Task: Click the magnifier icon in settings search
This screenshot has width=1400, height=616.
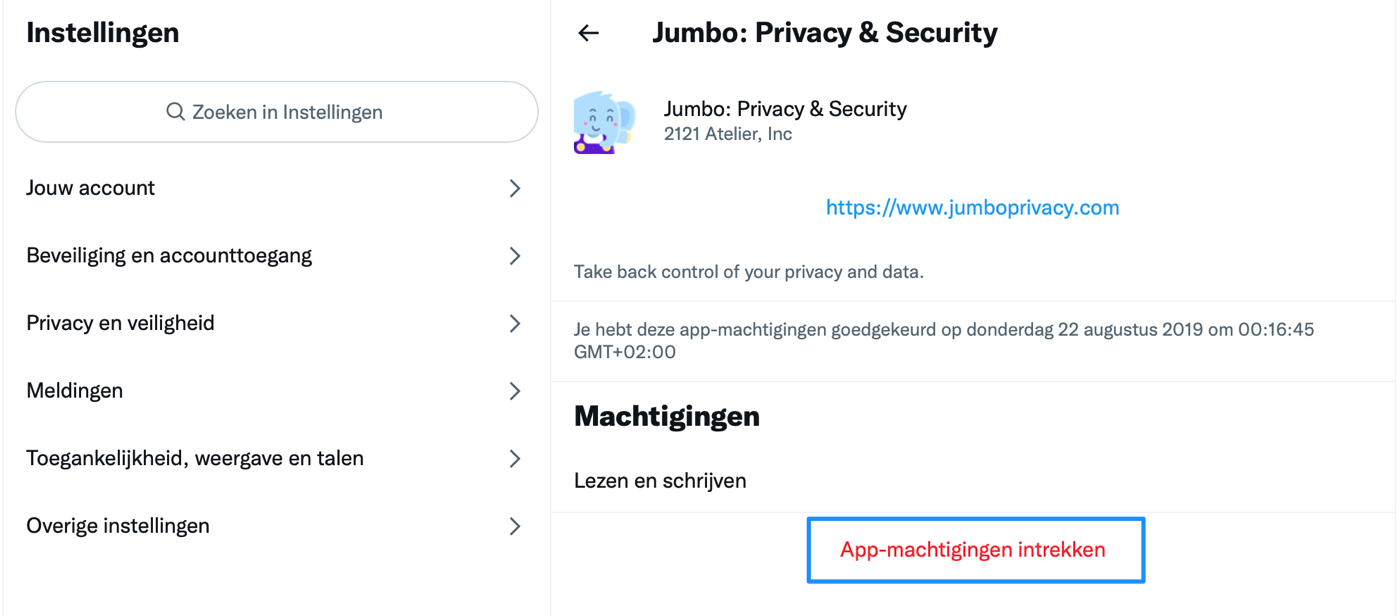Action: click(x=175, y=111)
